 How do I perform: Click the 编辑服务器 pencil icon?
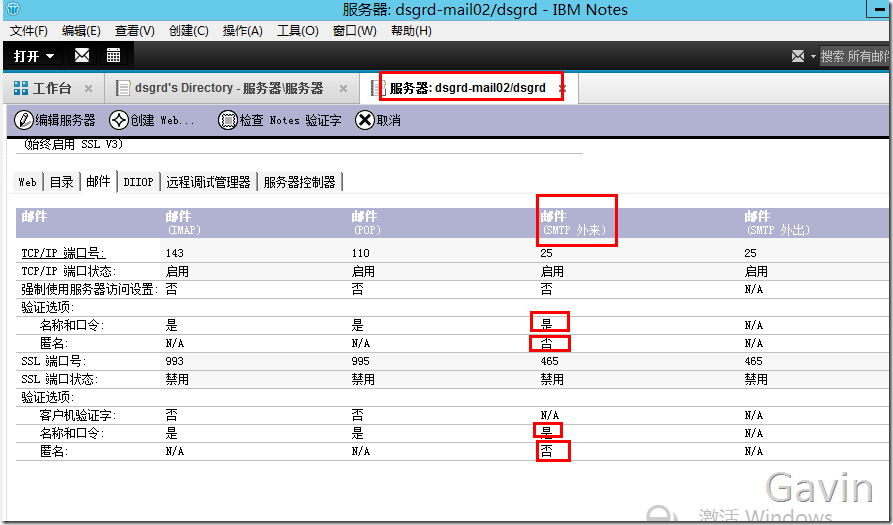(x=24, y=120)
